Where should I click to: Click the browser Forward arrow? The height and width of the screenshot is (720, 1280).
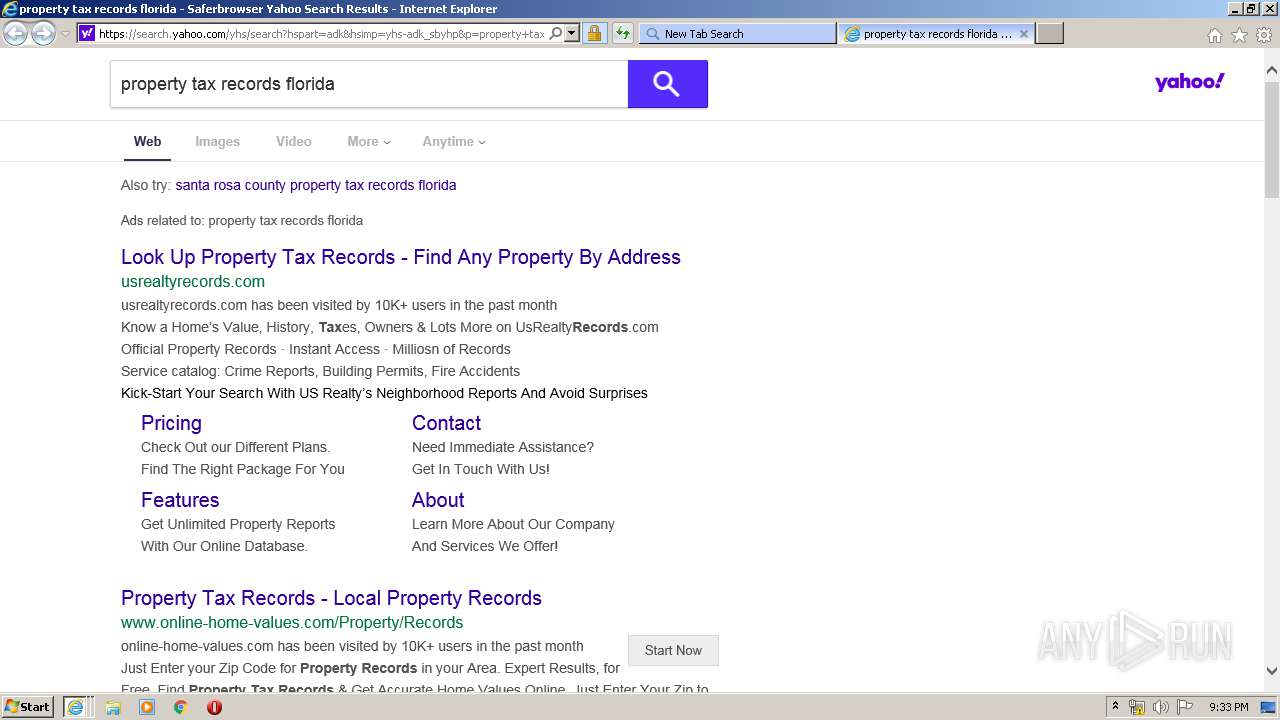click(x=43, y=33)
